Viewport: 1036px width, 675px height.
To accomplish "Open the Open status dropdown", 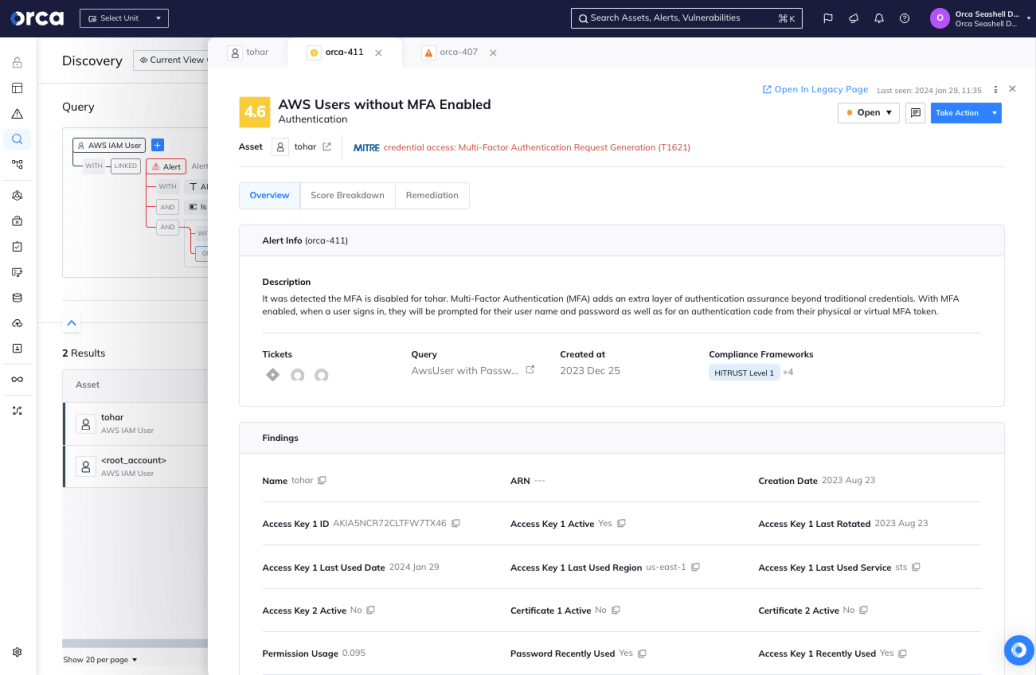I will [869, 113].
